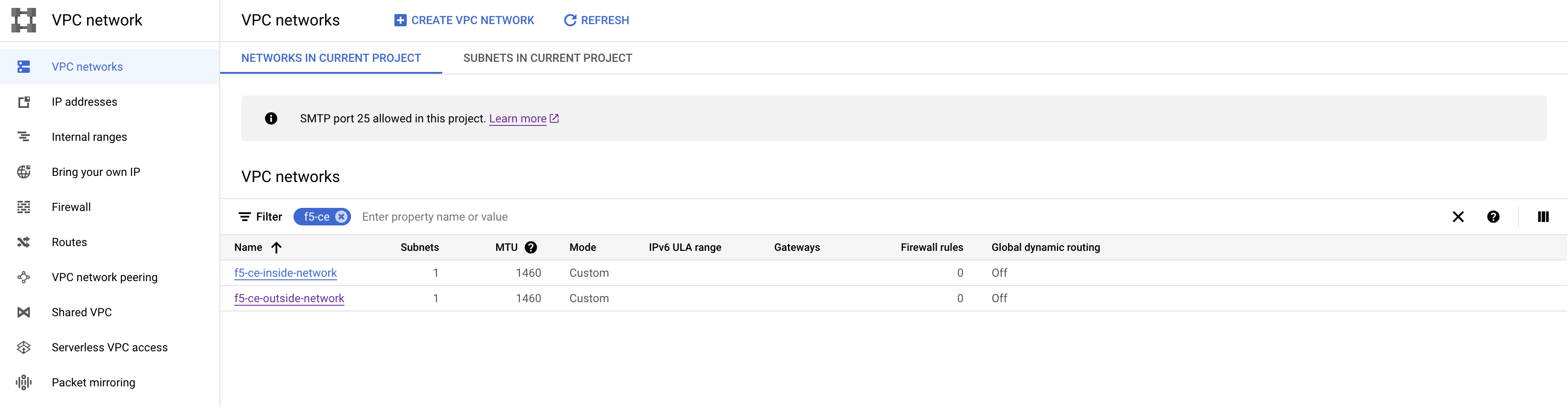The width and height of the screenshot is (1568, 407).
Task: Refresh the VPC networks list
Action: 597,21
